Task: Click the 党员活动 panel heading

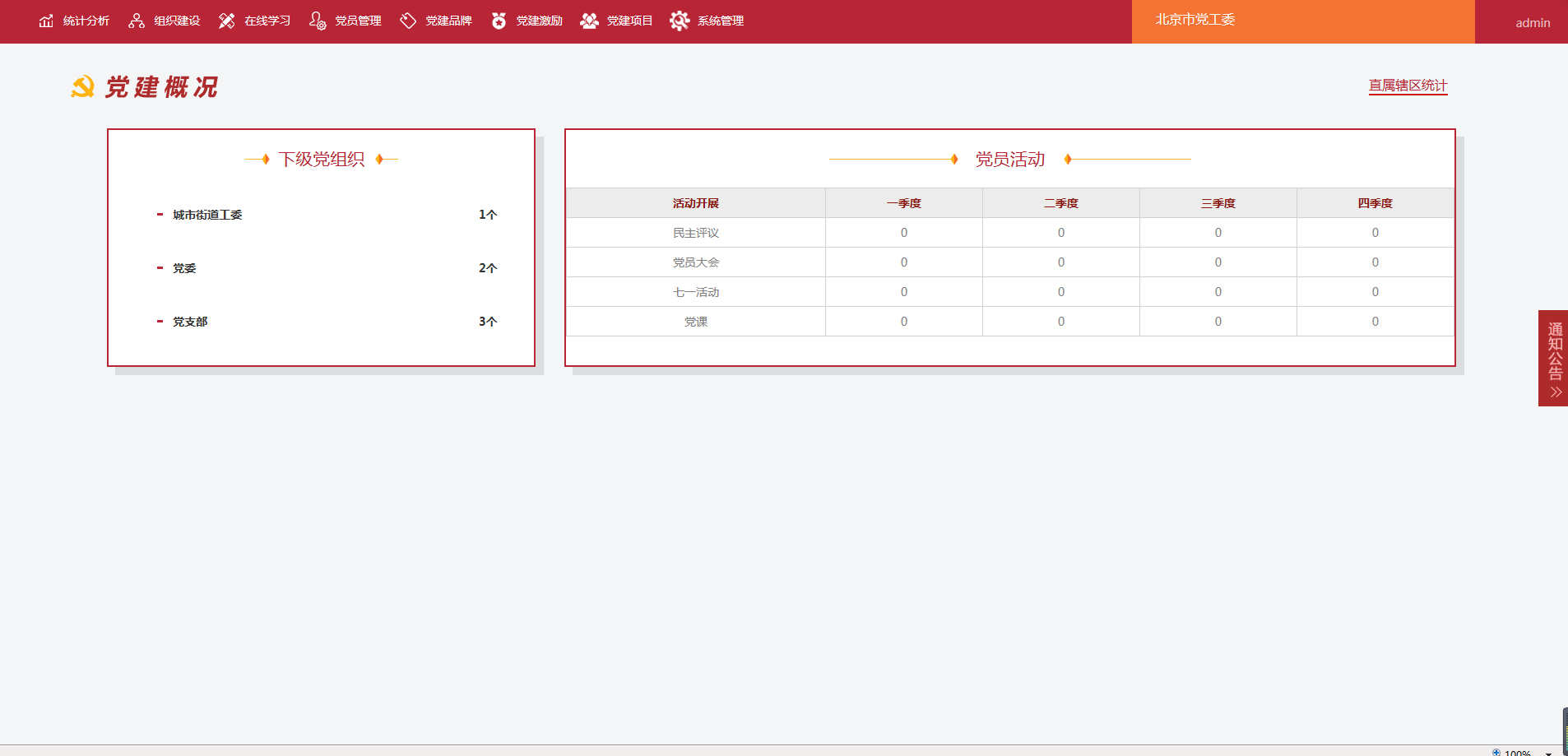Action: pyautogui.click(x=1010, y=159)
